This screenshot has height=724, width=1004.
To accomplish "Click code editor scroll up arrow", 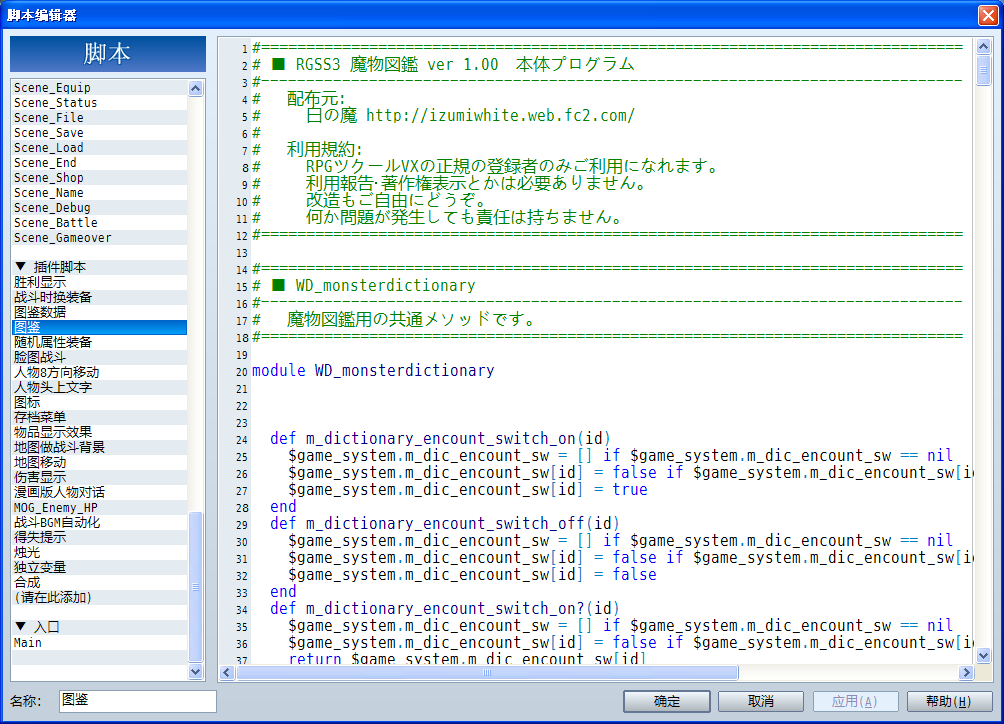I will (x=984, y=46).
